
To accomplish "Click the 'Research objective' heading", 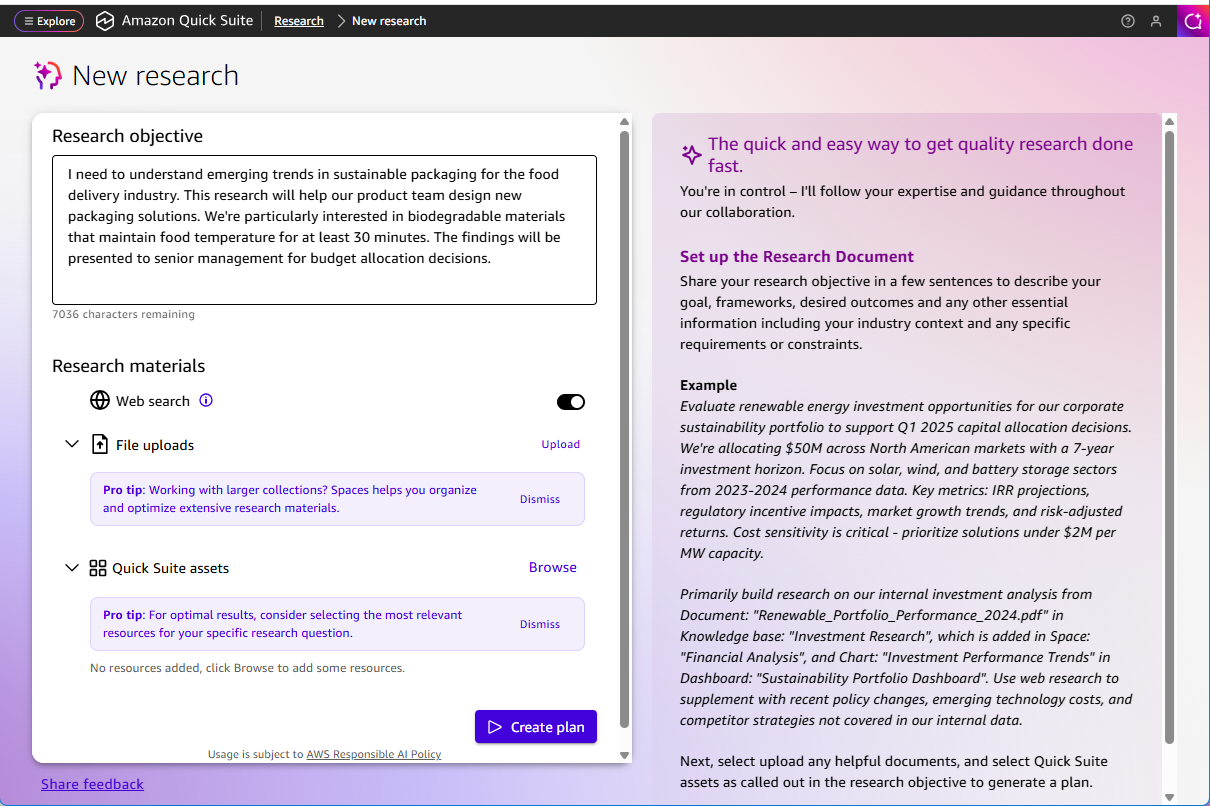I will pyautogui.click(x=127, y=136).
